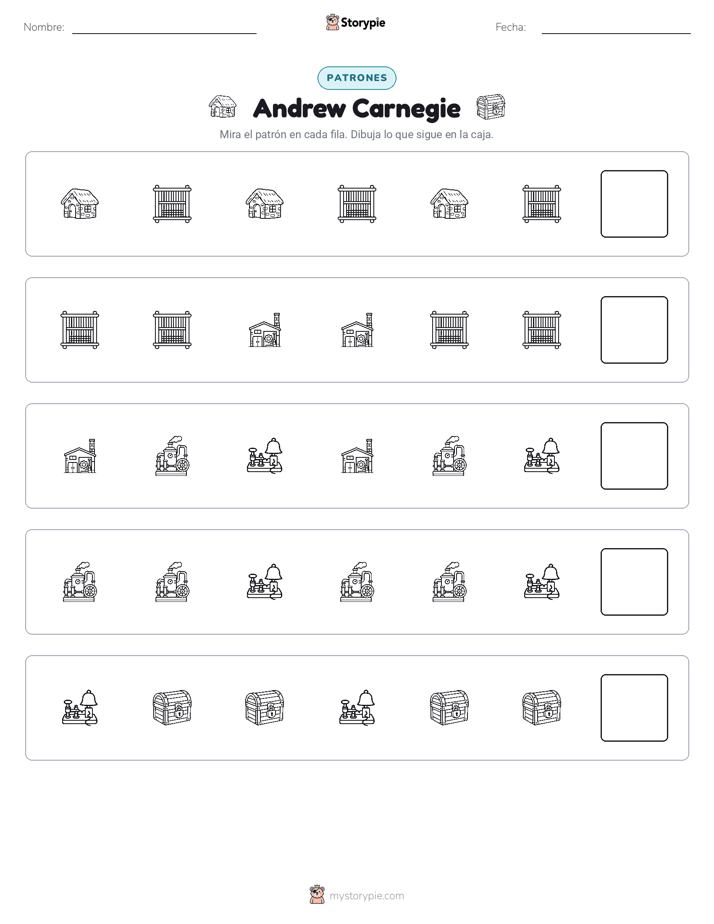Select the last telegraph bell in row three
Screen dimensions: 714x924
tap(541, 456)
